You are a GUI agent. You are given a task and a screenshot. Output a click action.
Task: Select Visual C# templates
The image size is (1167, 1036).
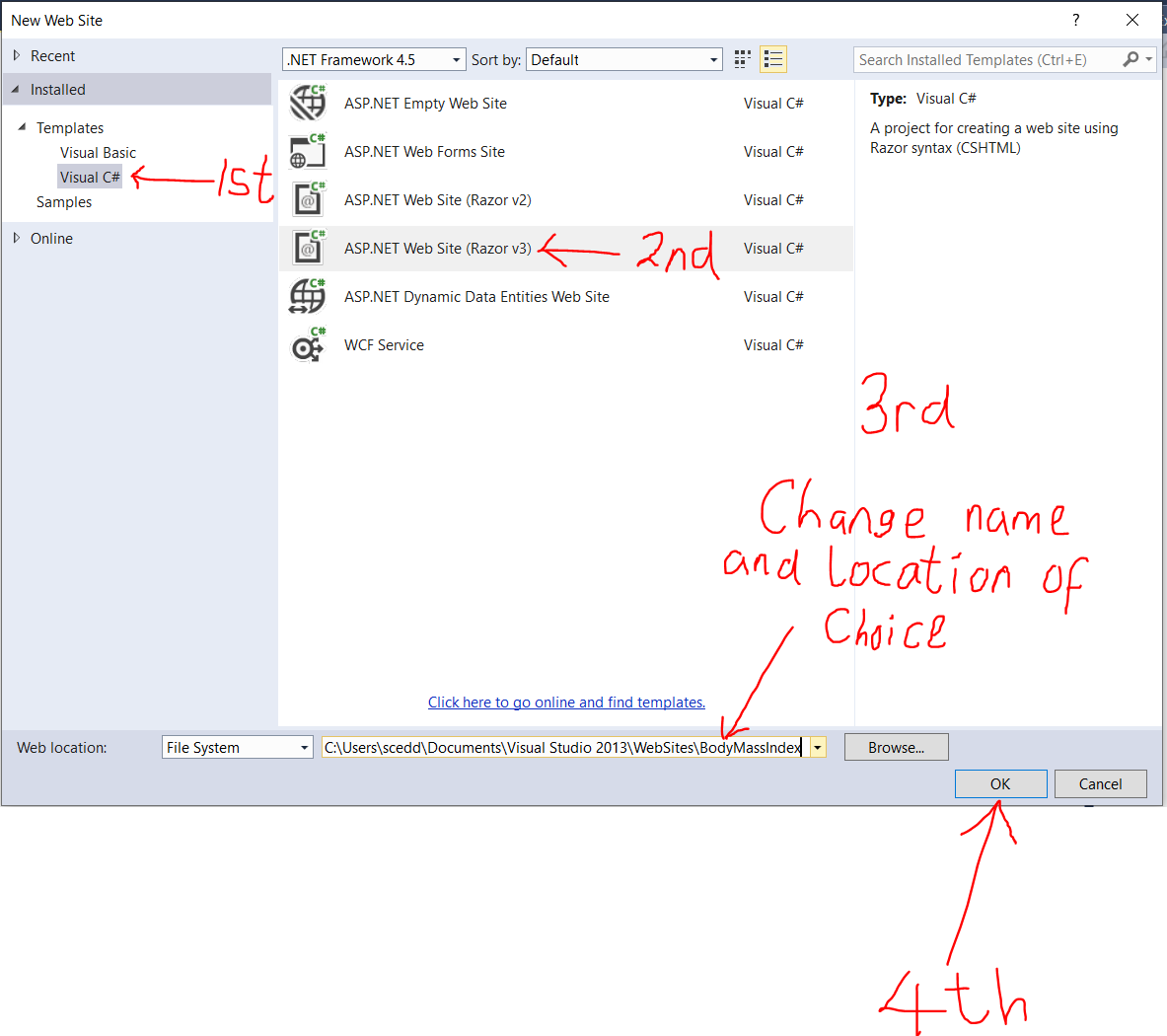tap(90, 178)
